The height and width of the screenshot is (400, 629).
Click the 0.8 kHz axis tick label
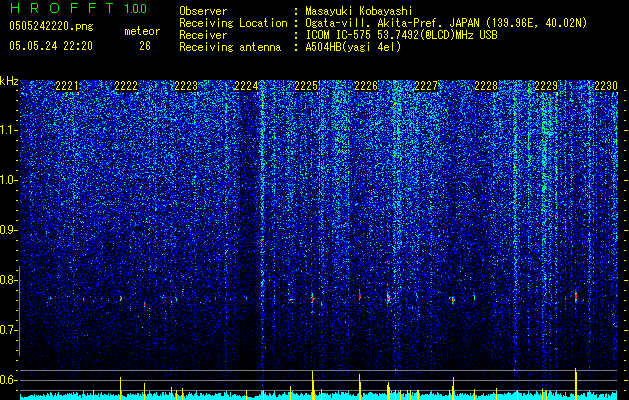click(8, 280)
